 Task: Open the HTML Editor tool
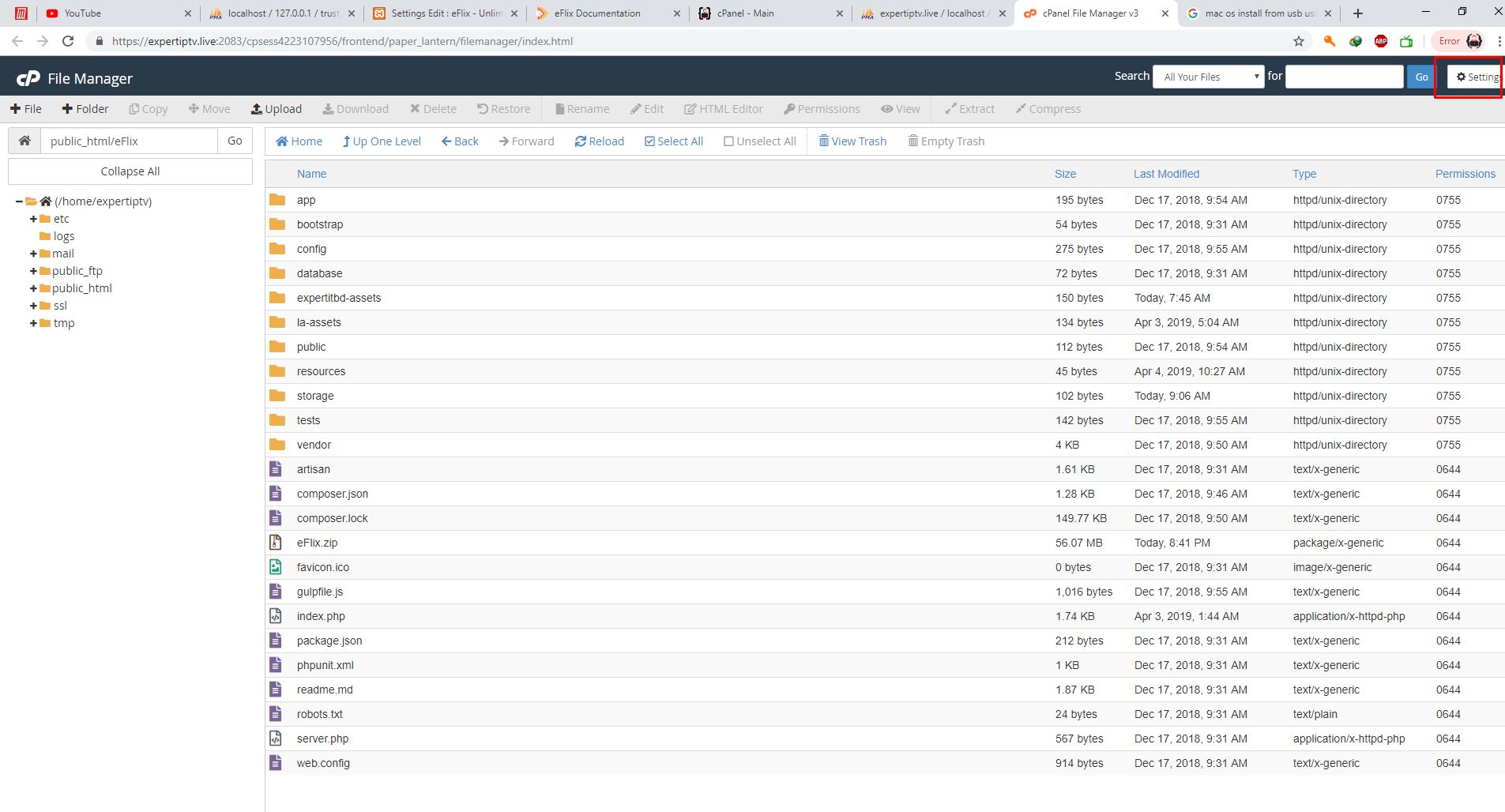[724, 109]
